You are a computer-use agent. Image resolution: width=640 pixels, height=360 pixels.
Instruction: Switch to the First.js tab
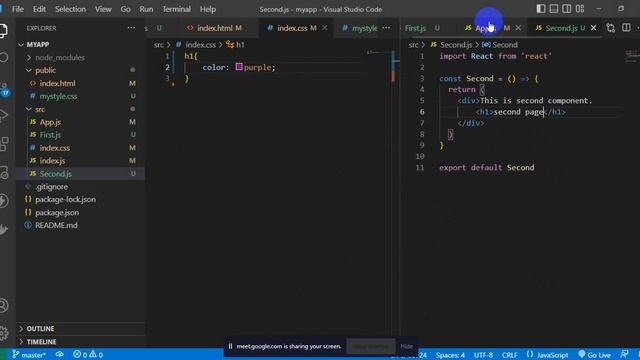click(x=422, y=28)
